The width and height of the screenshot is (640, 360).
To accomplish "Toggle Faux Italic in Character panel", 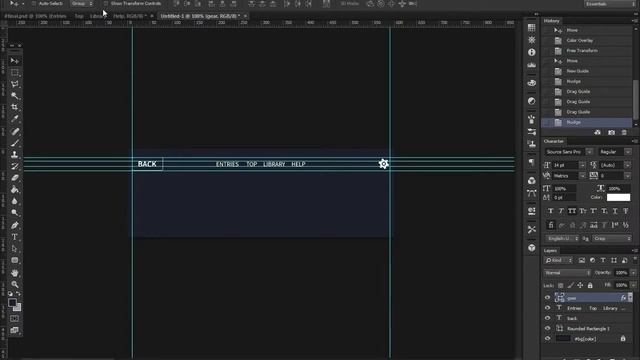I will (x=561, y=211).
